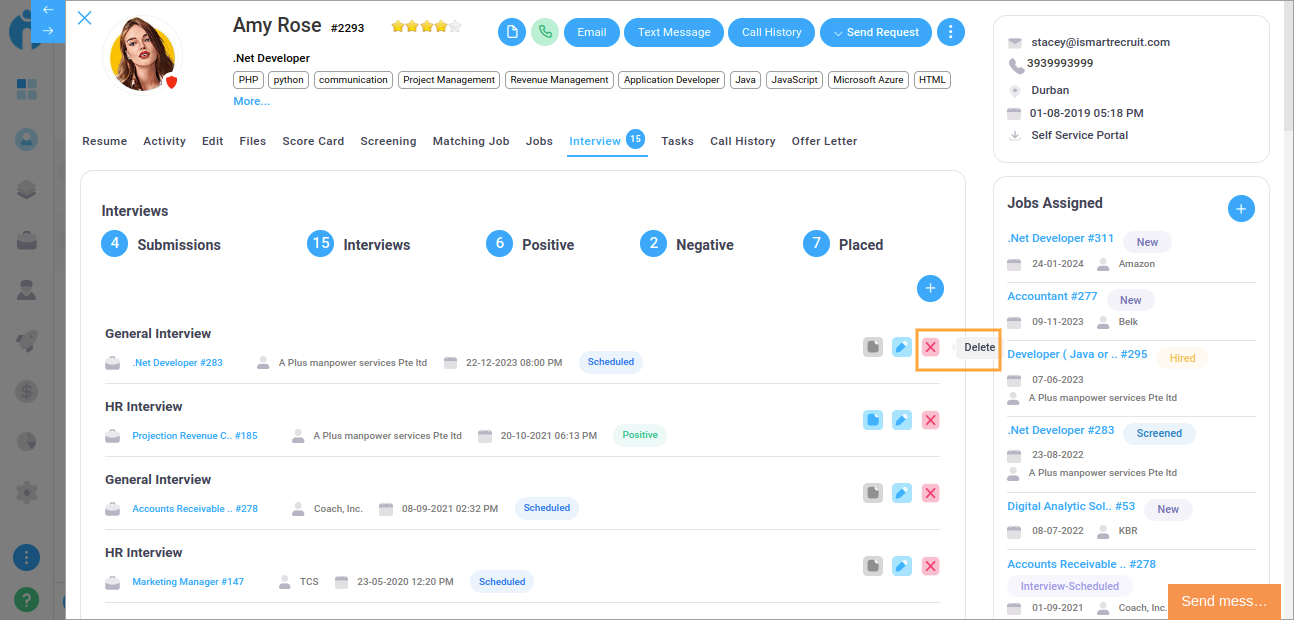This screenshot has height=620, width=1294.
Task: Delete the Marketing Manager HR Interview
Action: [x=930, y=566]
